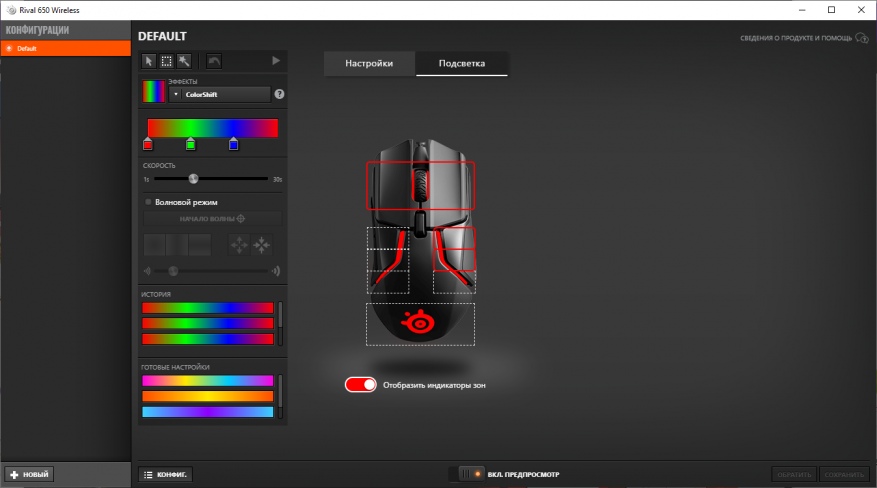The width and height of the screenshot is (877, 488).
Task: Toggle Отобразить индикаторы зон switch
Action: 360,385
